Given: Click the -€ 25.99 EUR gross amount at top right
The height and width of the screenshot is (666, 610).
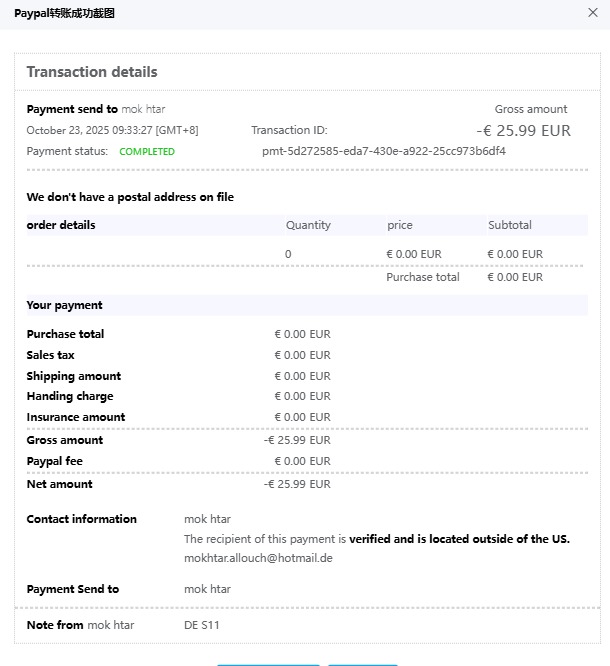Looking at the screenshot, I should click(x=523, y=130).
